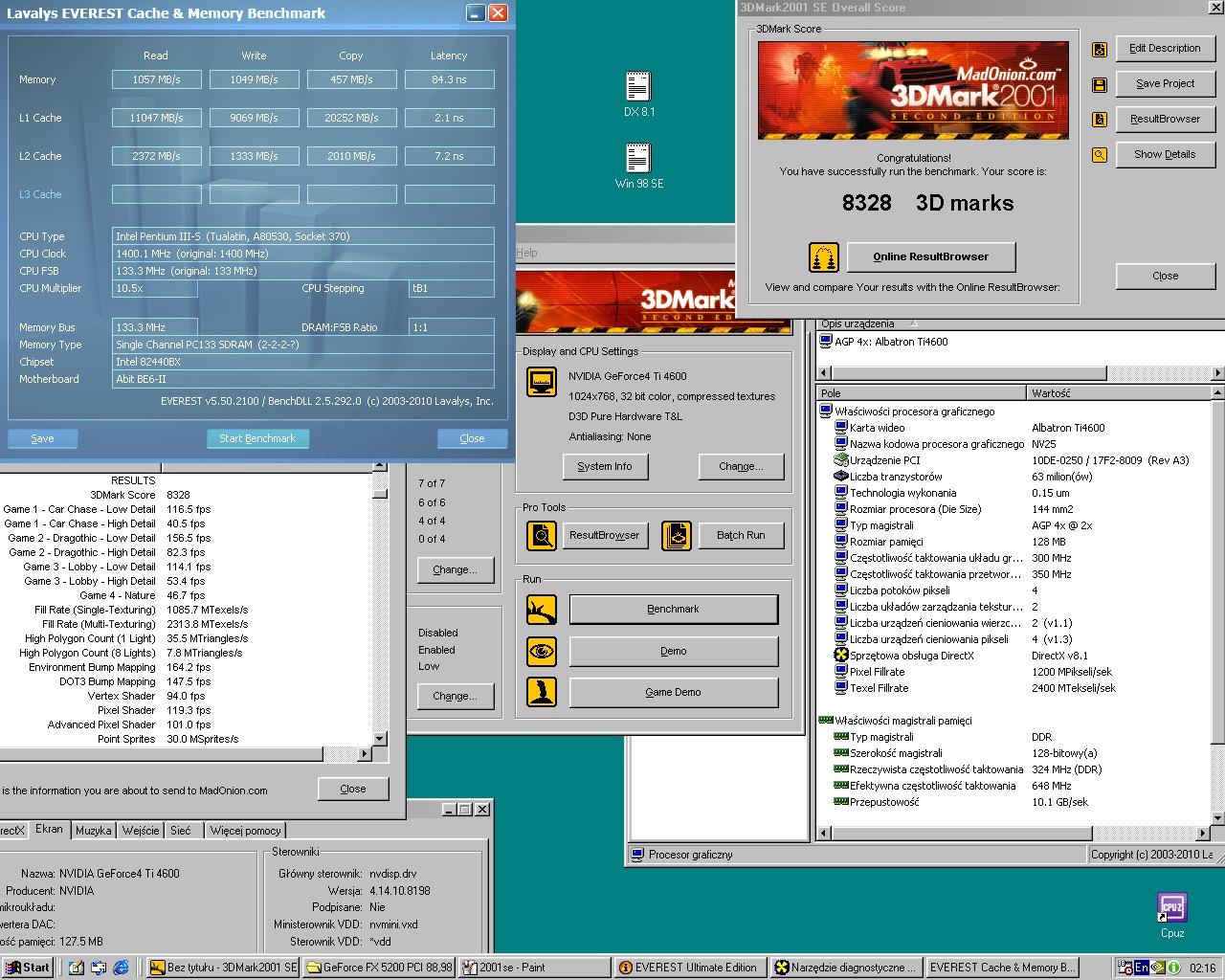Screen dimensions: 1225x980
Task: Switch to Narzędzie diagnostyczne on the taskbar
Action: click(847, 968)
